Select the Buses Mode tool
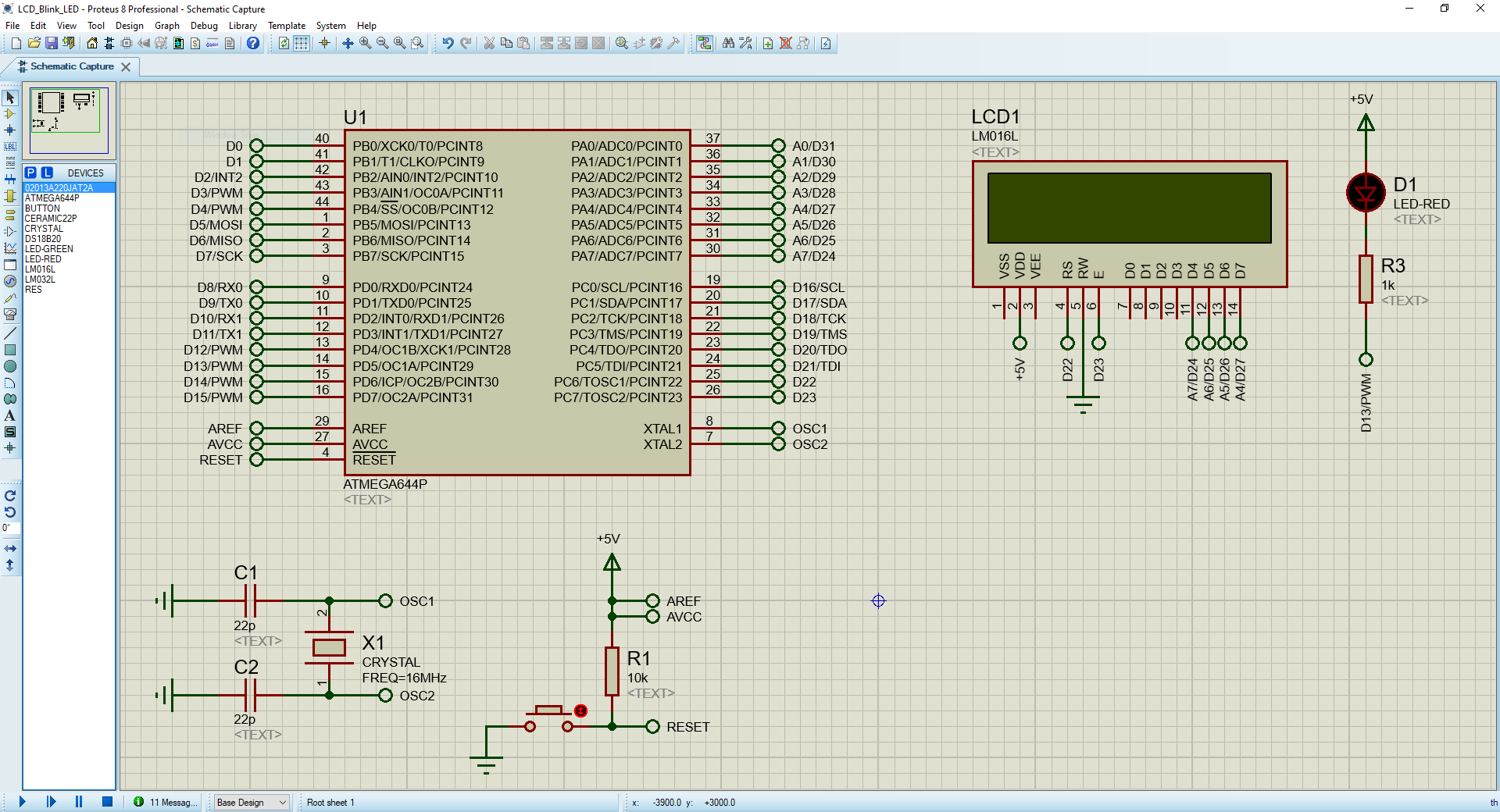 pyautogui.click(x=10, y=180)
